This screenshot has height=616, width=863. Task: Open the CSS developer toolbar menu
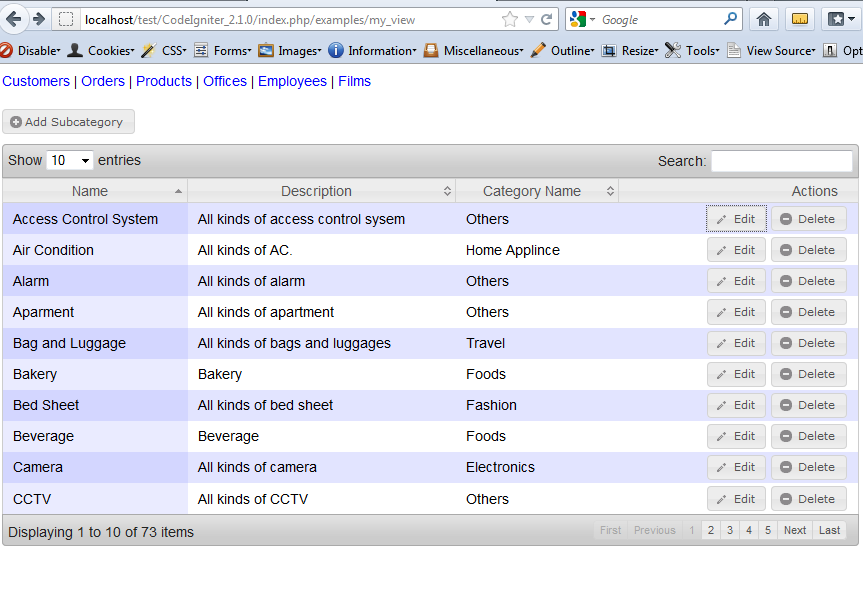click(164, 51)
